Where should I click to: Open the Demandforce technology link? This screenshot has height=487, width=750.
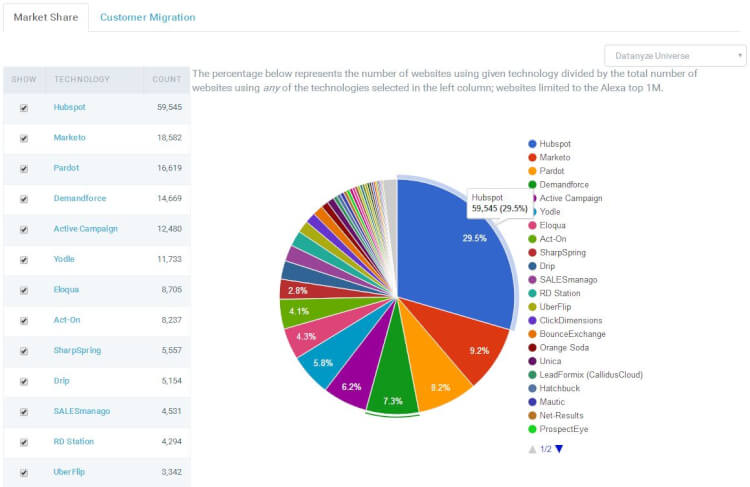pos(80,198)
